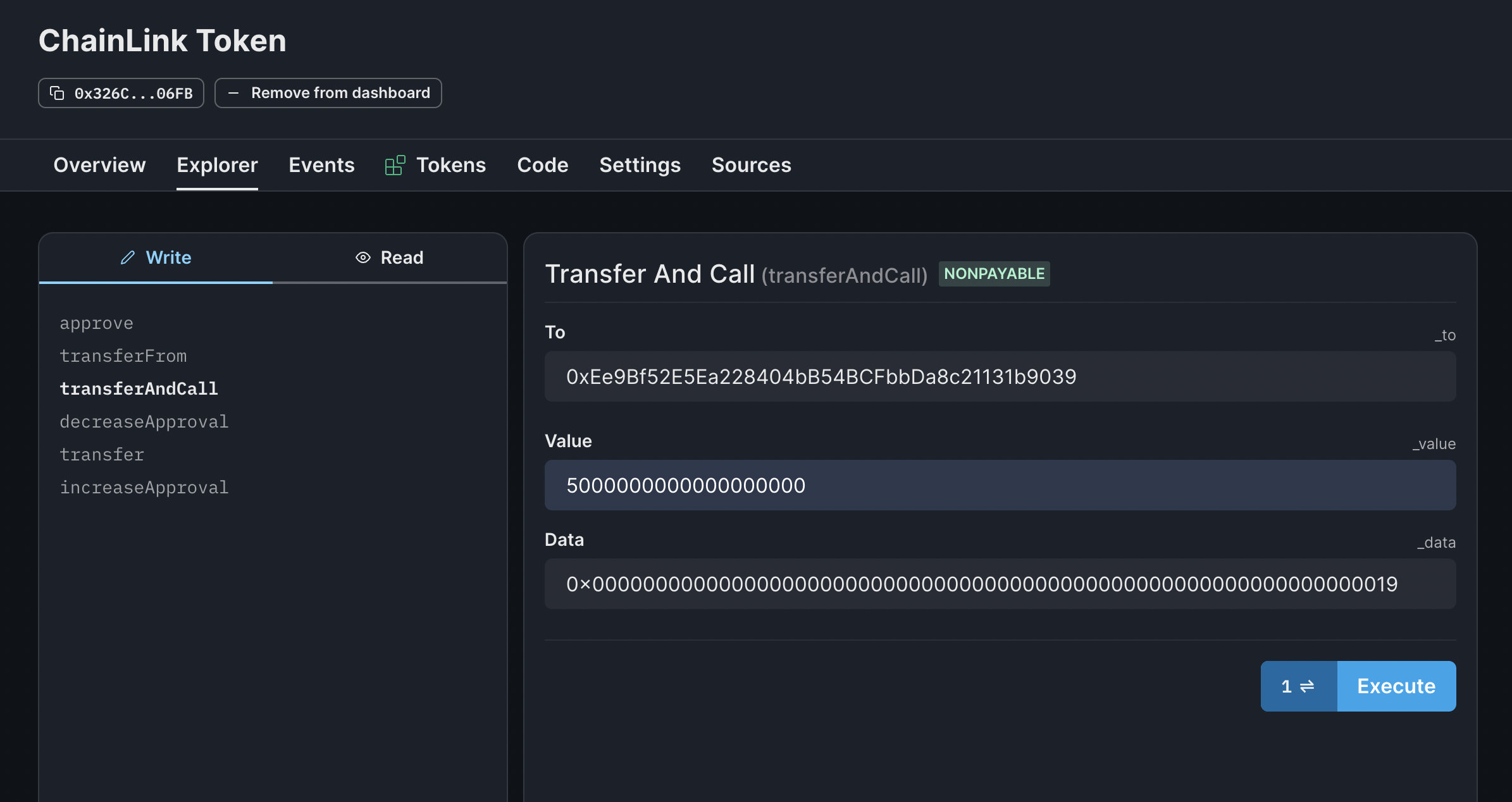Click the Value input showing 5000000000000000000

pos(1000,485)
